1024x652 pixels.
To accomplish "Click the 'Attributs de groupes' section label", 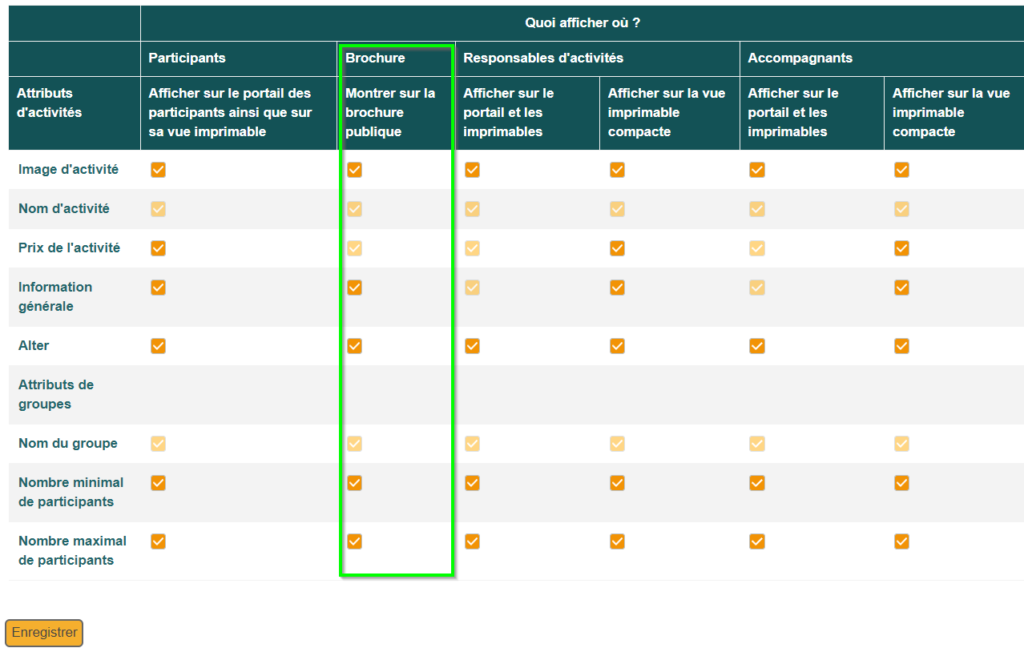I will (x=56, y=395).
